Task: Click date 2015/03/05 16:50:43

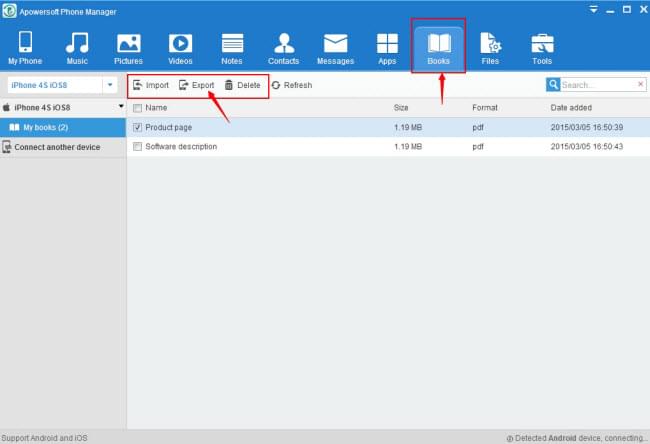Action: pos(587,146)
